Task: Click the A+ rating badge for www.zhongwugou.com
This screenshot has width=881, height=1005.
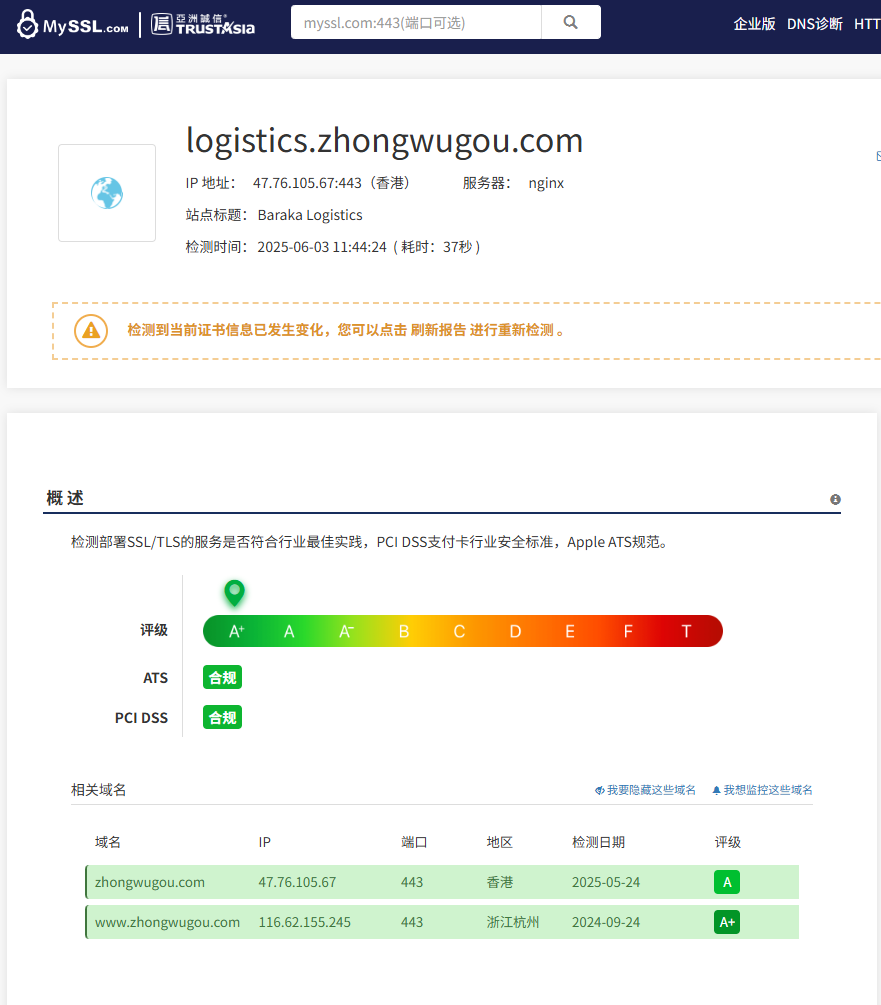Action: [x=727, y=922]
